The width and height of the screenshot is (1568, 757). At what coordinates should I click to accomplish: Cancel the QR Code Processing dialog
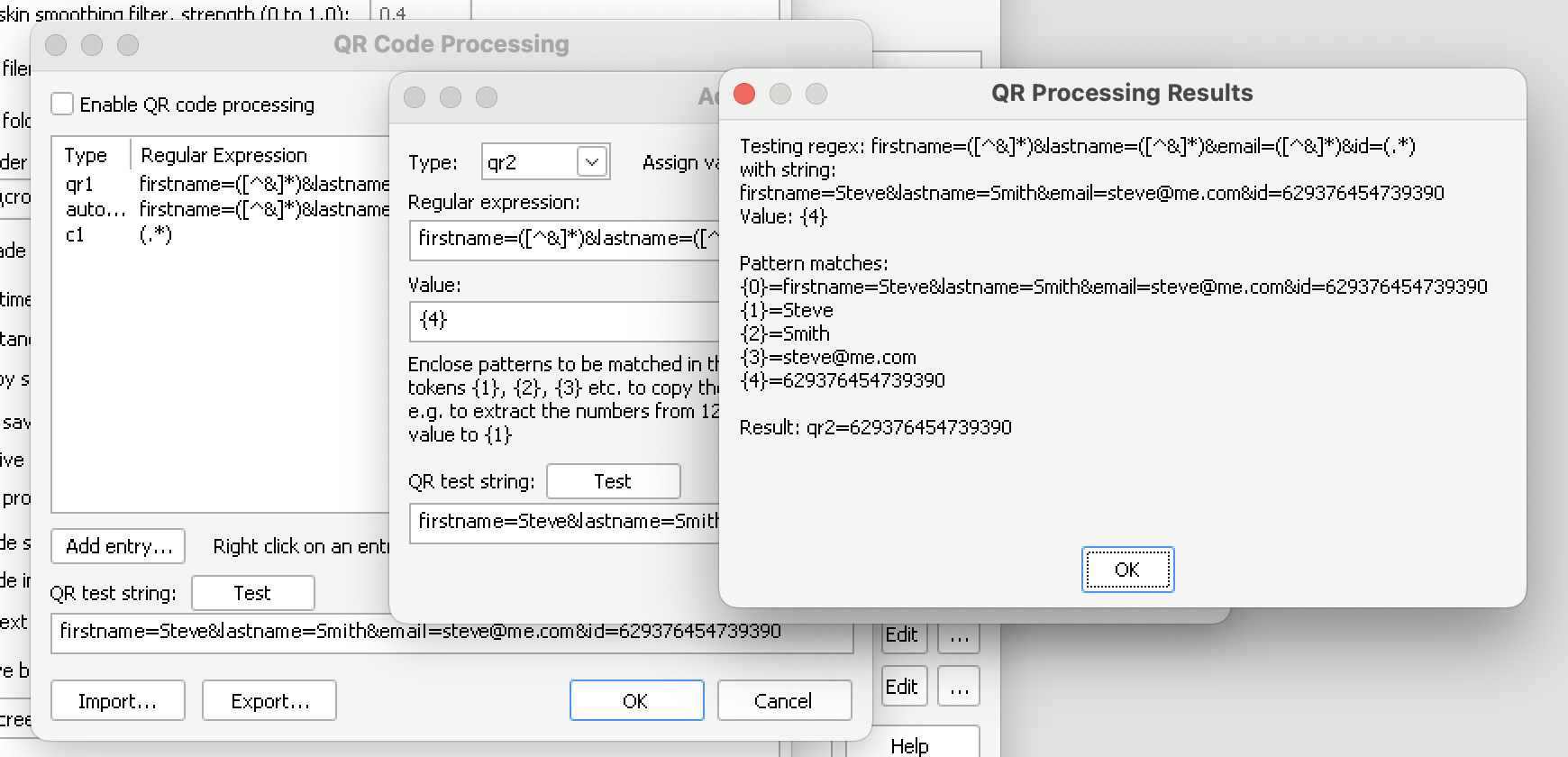[x=784, y=701]
